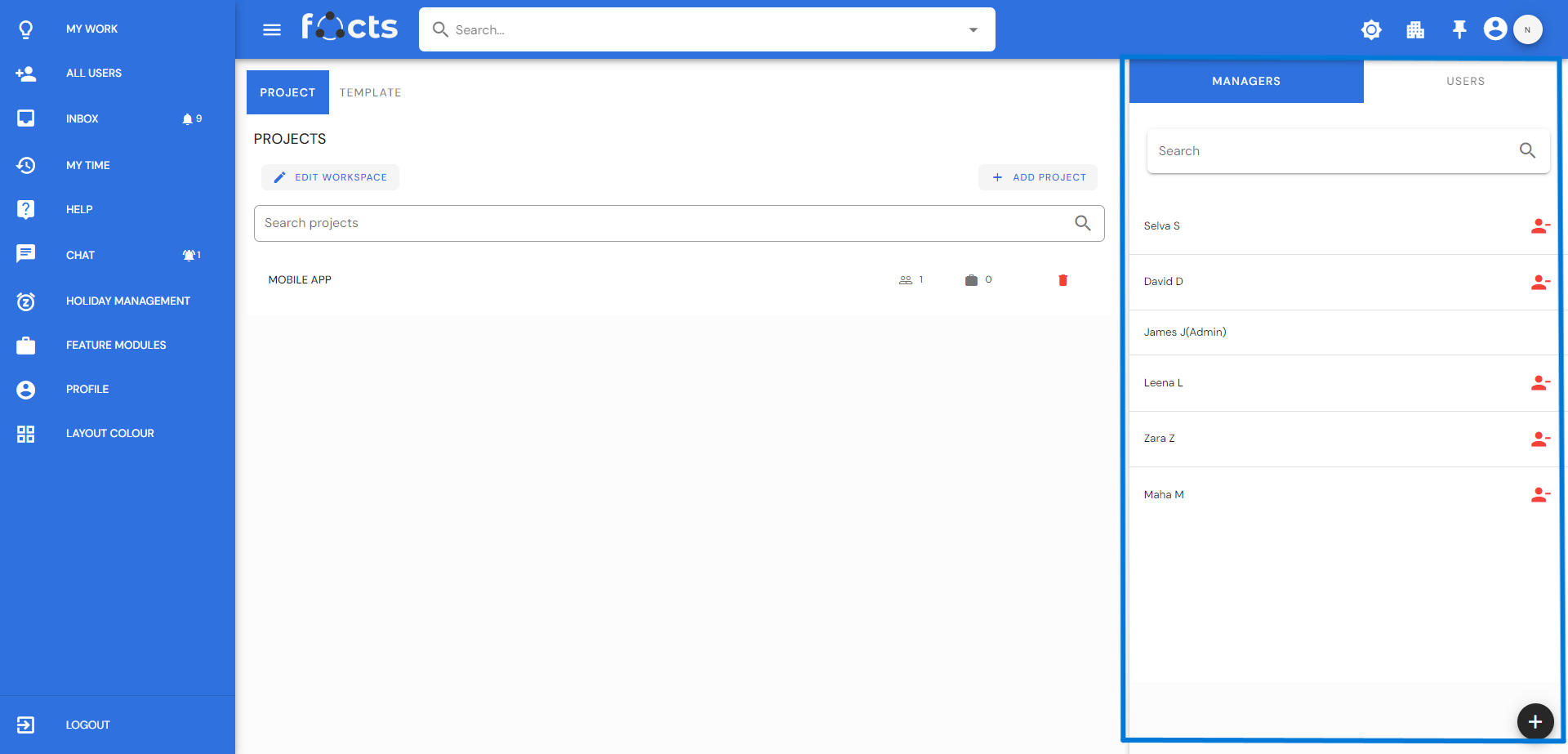Remove Zara Z from managers
Image resolution: width=1568 pixels, height=754 pixels.
1539,439
